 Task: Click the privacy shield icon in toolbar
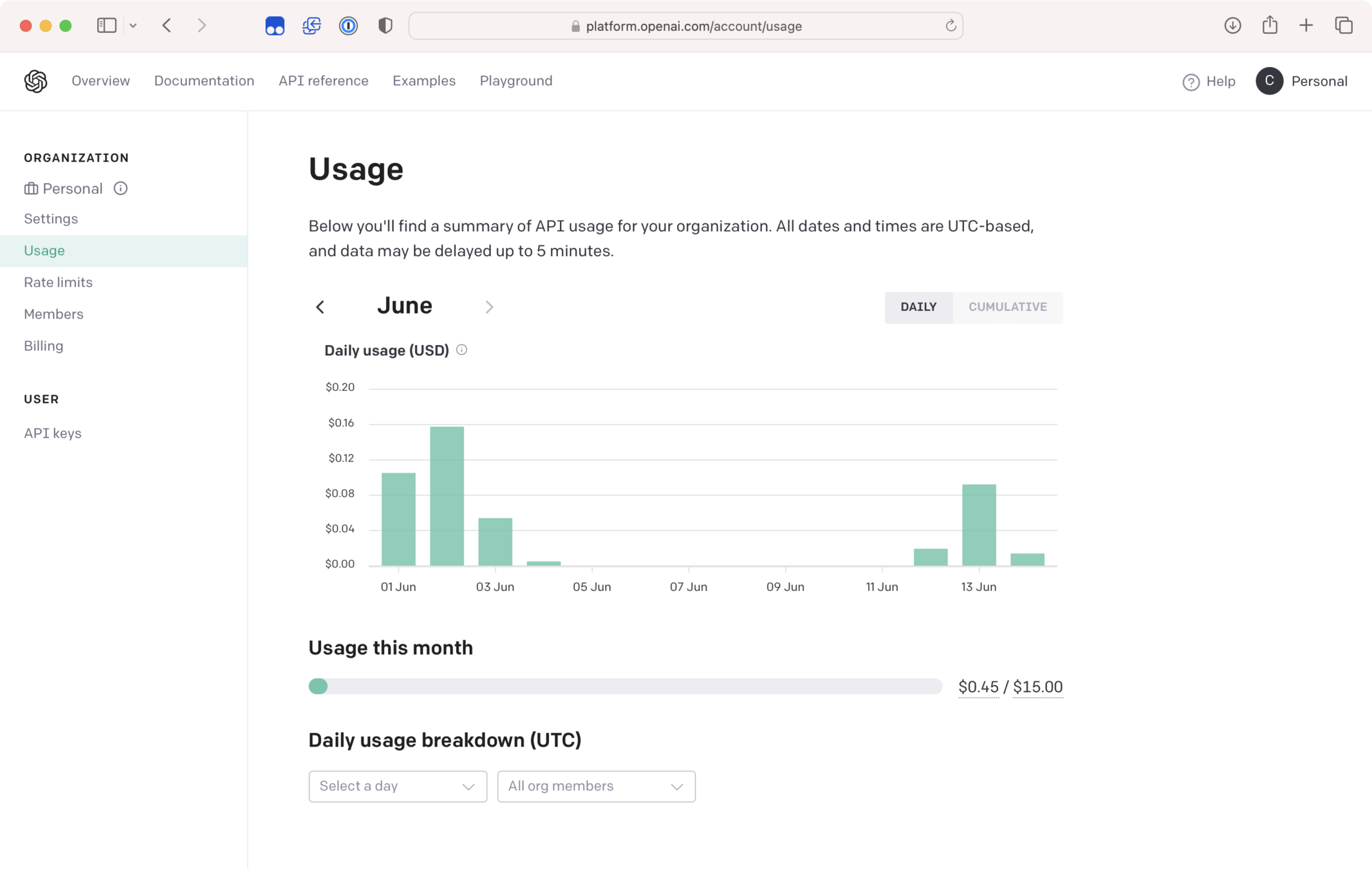385,26
